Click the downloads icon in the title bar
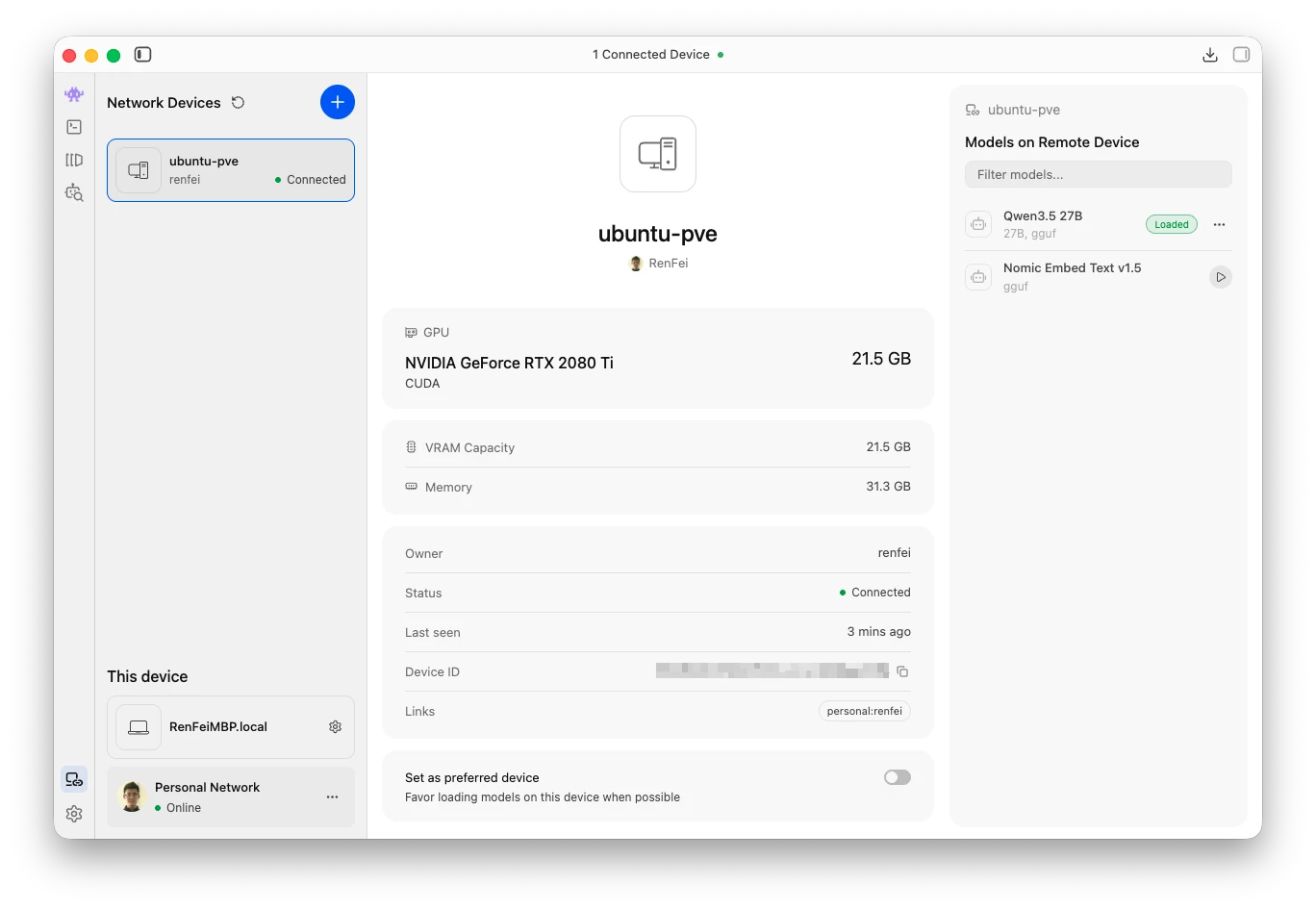The width and height of the screenshot is (1316, 910). click(x=1209, y=55)
